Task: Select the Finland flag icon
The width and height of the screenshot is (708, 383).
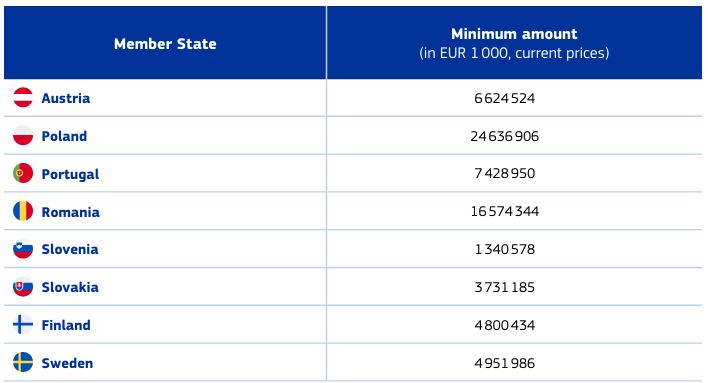Action: pyautogui.click(x=23, y=325)
